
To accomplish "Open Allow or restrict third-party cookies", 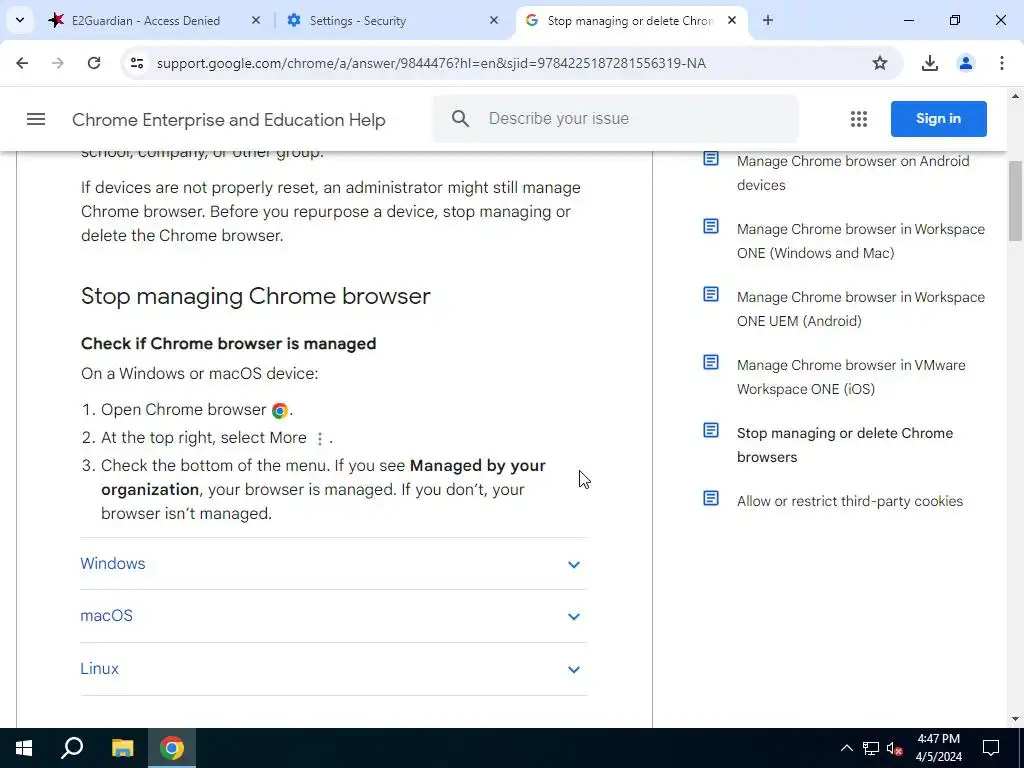I will pyautogui.click(x=850, y=501).
